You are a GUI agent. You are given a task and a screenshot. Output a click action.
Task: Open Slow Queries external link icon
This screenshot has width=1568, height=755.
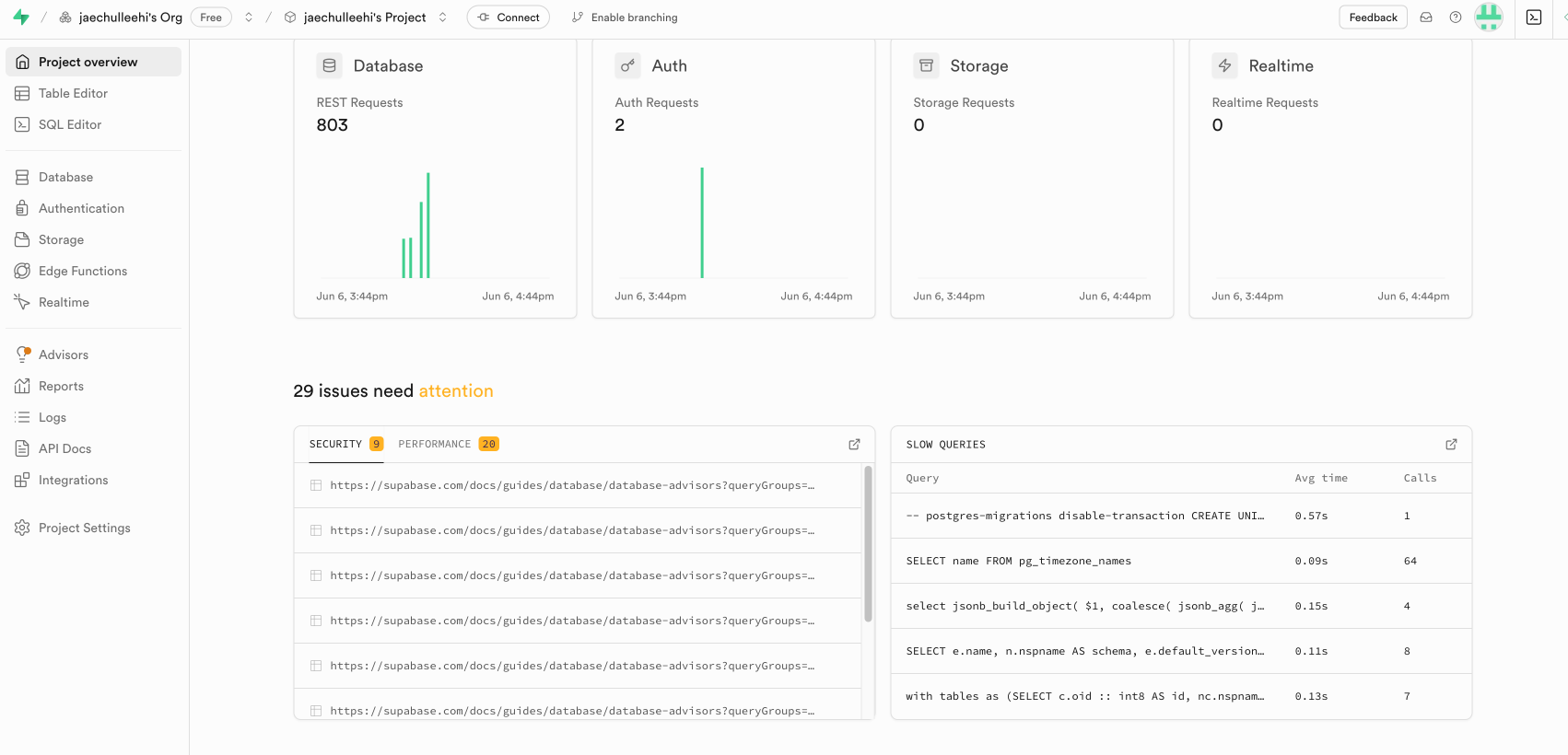1451,445
